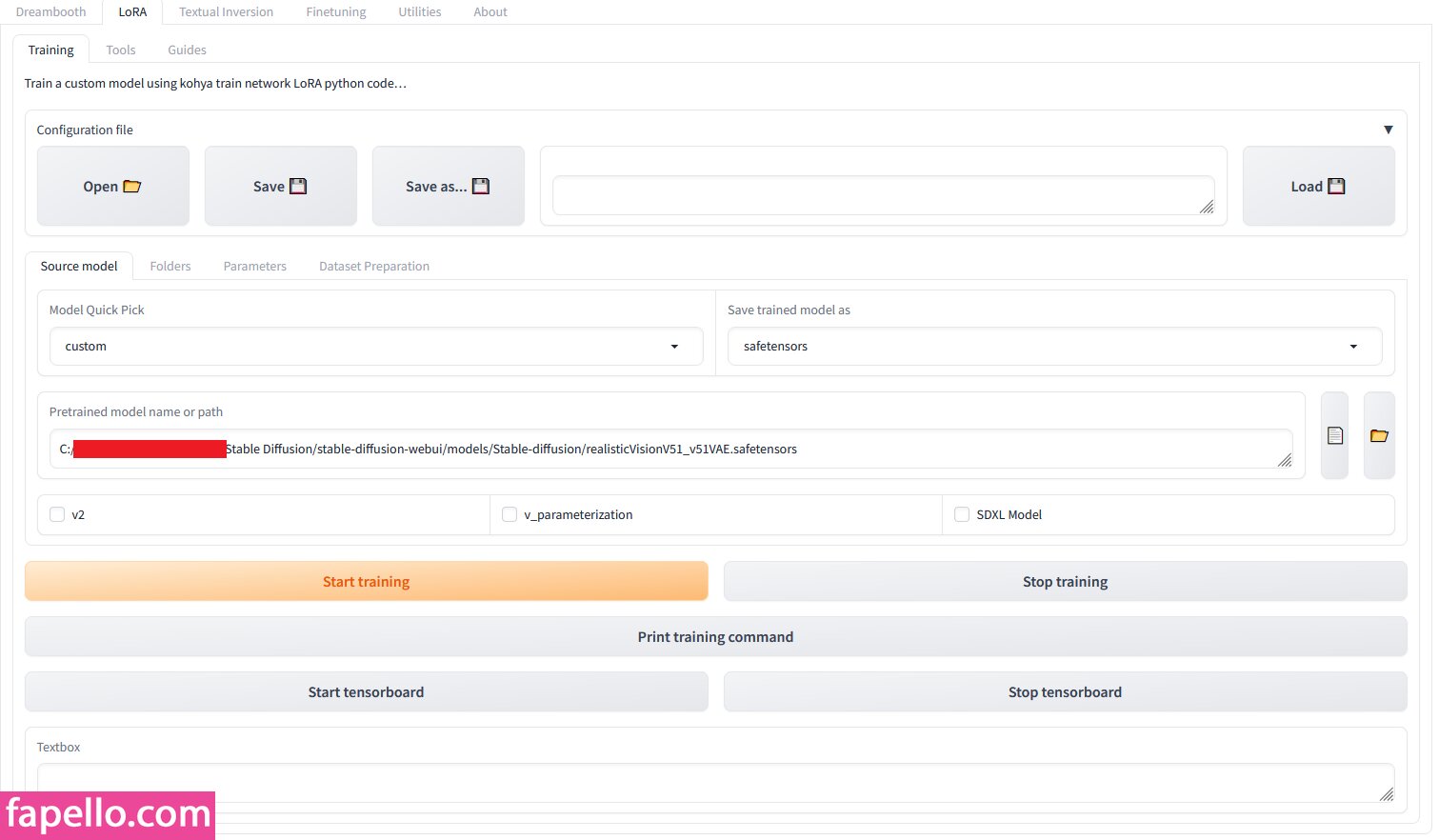Select the Folders tab
This screenshot has height=840, width=1439.
[170, 266]
